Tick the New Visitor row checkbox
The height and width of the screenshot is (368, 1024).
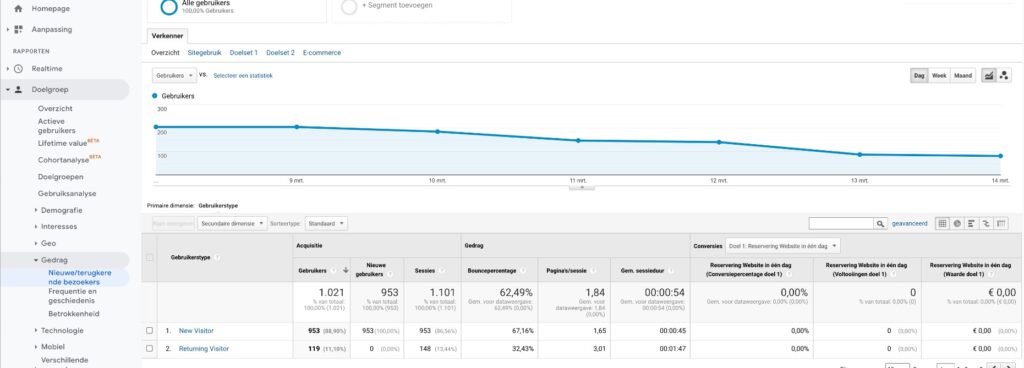tap(150, 331)
